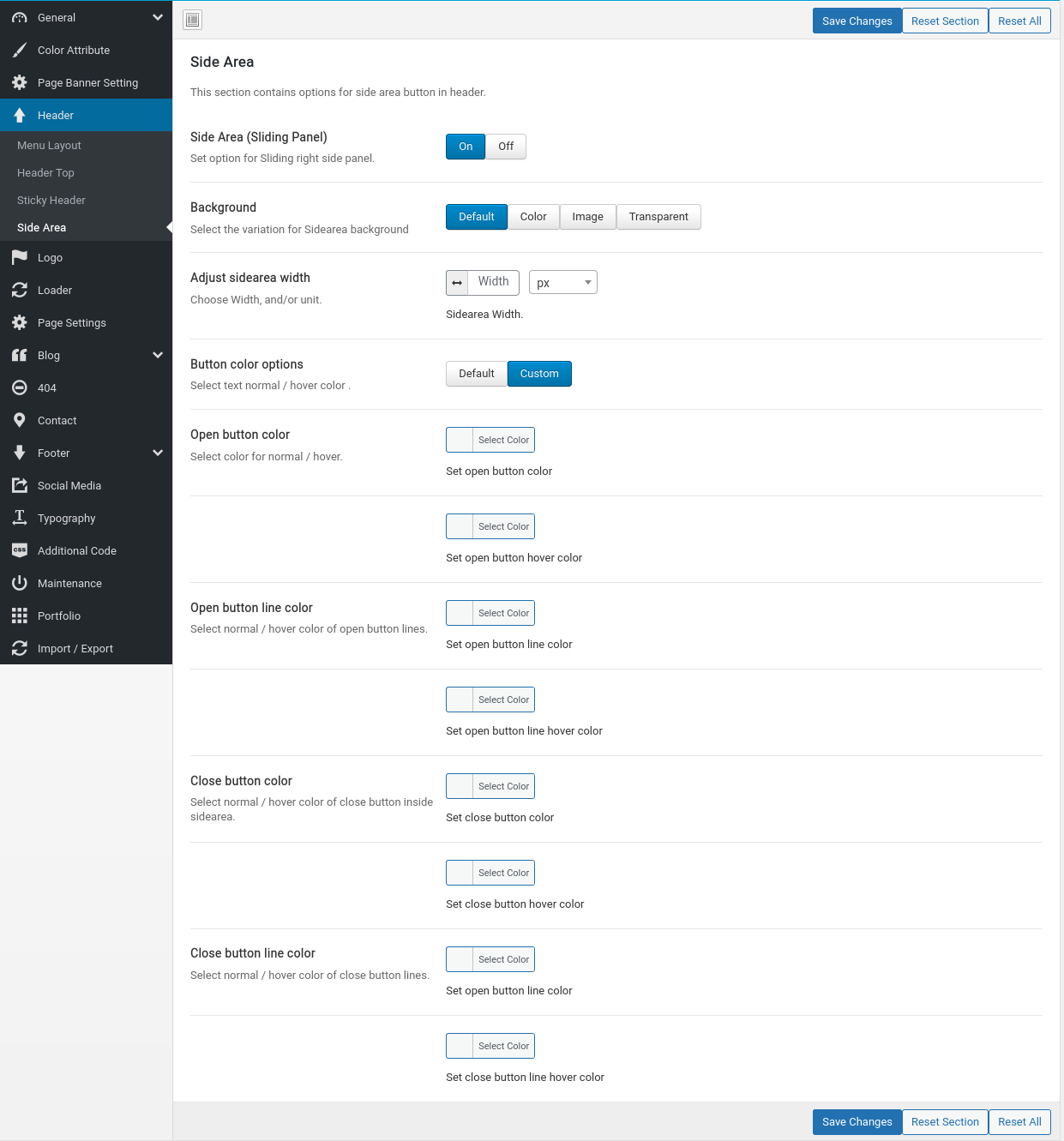Click the Footer down-arrow icon
This screenshot has height=1141, width=1064.
[x=20, y=453]
